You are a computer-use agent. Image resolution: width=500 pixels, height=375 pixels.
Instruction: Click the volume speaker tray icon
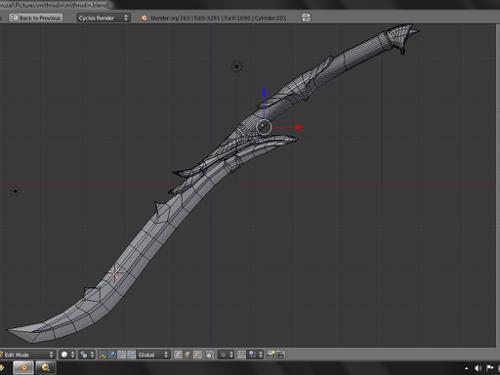pos(478,368)
